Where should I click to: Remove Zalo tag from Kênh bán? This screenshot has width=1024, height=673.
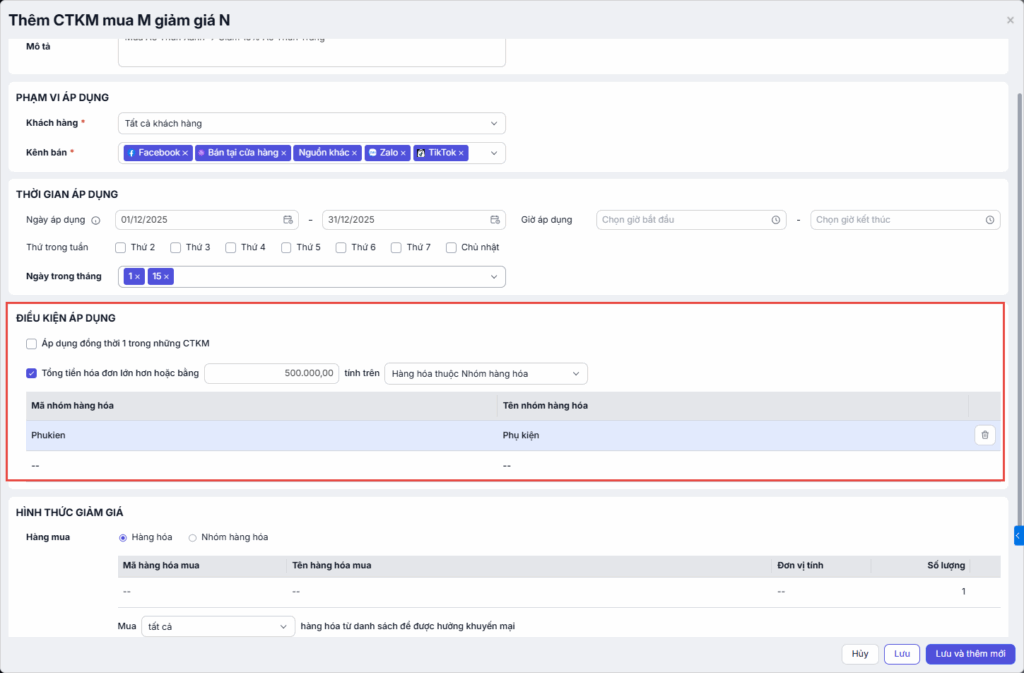point(404,153)
